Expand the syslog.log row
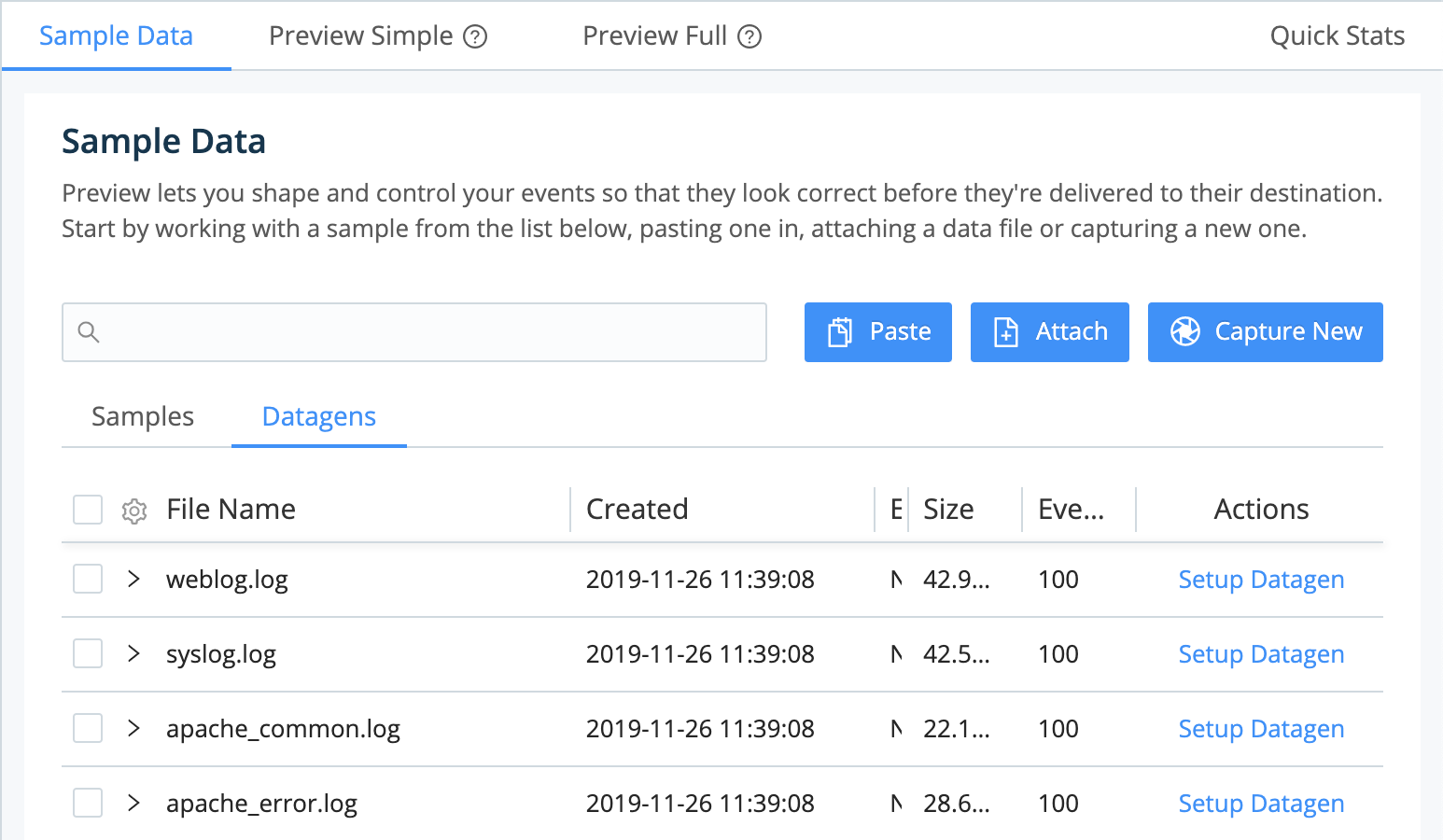Viewport: 1443px width, 840px height. 133,653
